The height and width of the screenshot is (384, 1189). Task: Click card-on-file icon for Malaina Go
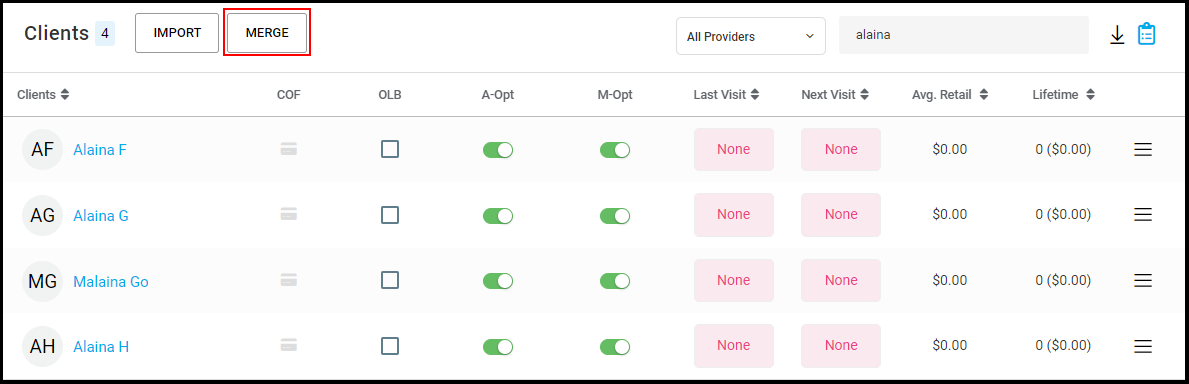288,280
